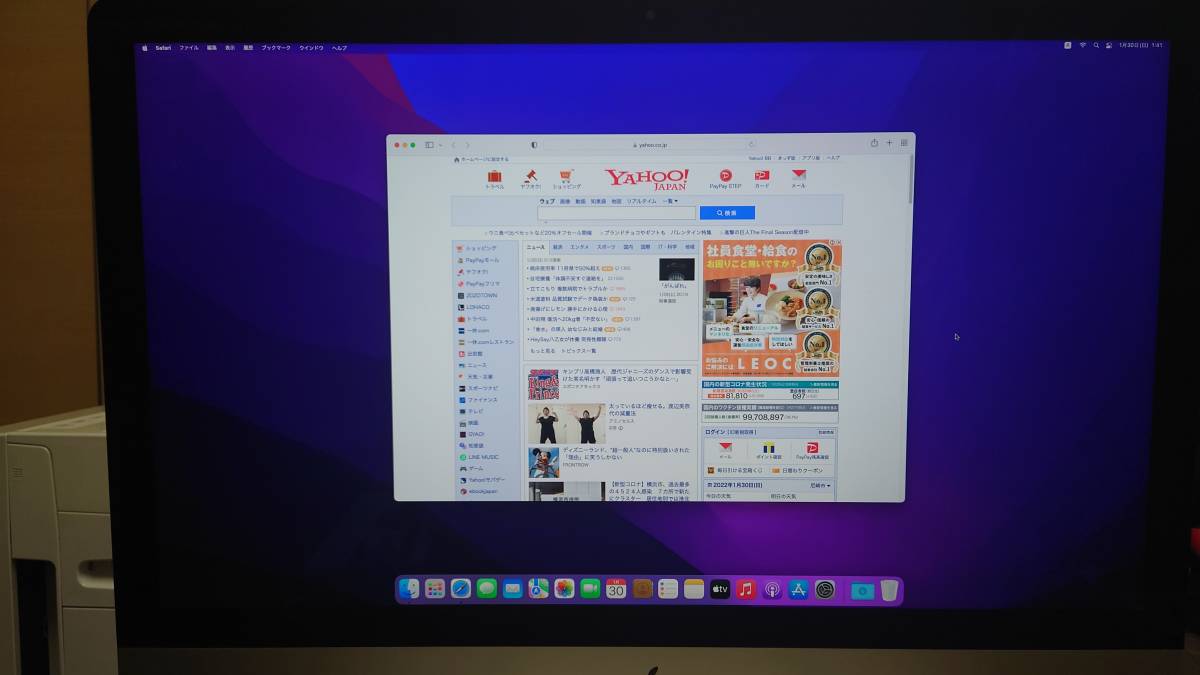Click ホームページに設定する link
The image size is (1200, 675).
[x=481, y=159]
